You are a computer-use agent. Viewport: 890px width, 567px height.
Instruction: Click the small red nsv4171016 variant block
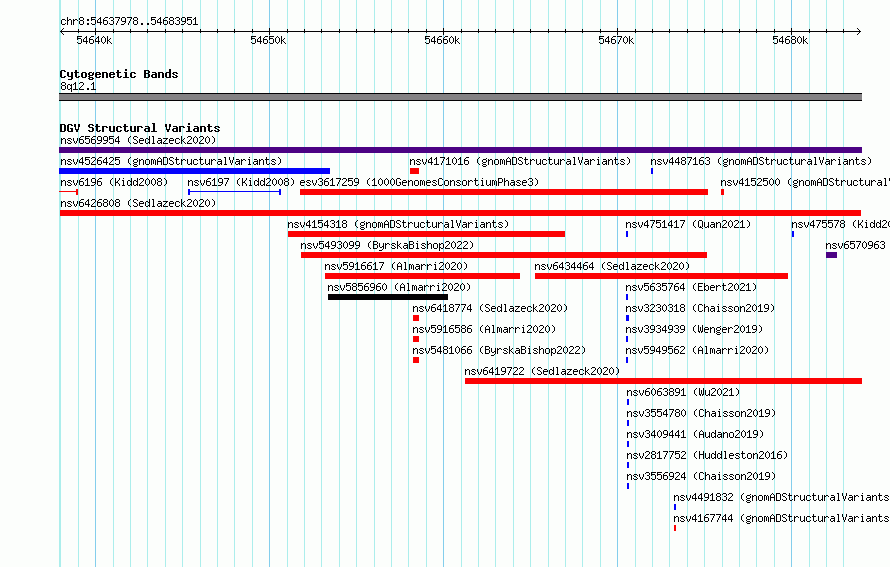(x=414, y=171)
